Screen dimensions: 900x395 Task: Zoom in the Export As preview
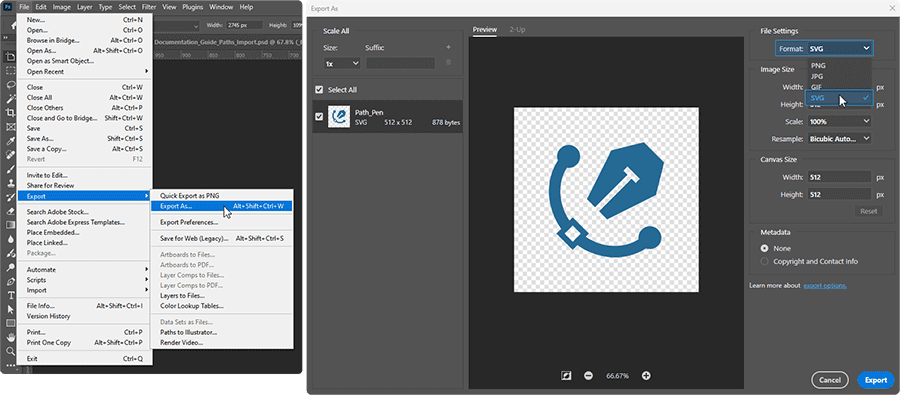click(x=646, y=375)
